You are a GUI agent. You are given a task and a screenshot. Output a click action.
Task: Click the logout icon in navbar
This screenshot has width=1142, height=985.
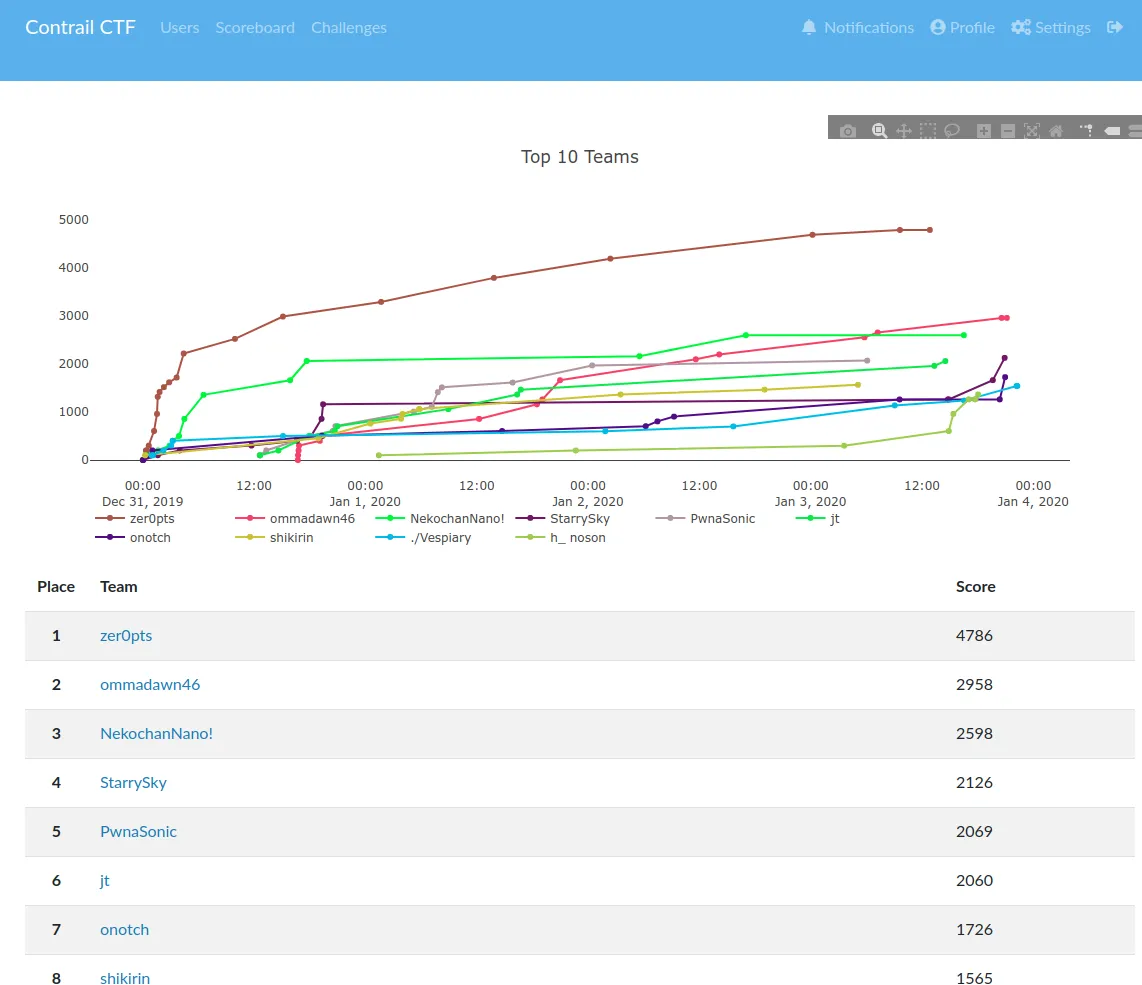(1115, 28)
